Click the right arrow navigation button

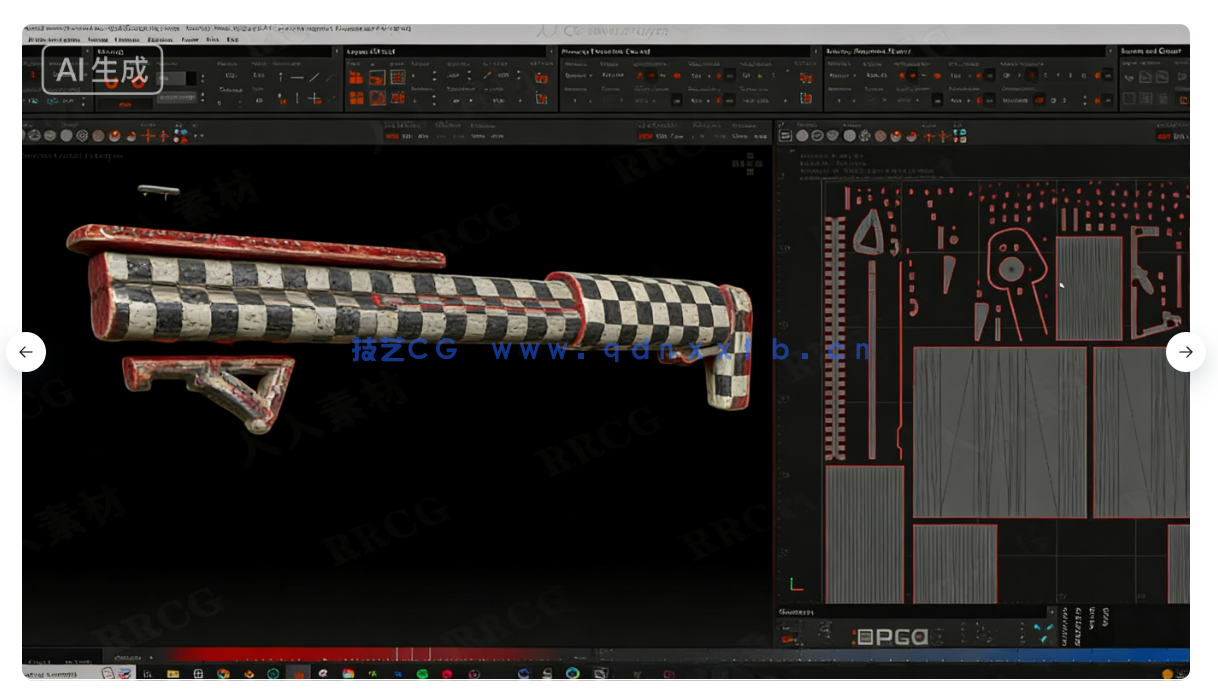point(1185,352)
